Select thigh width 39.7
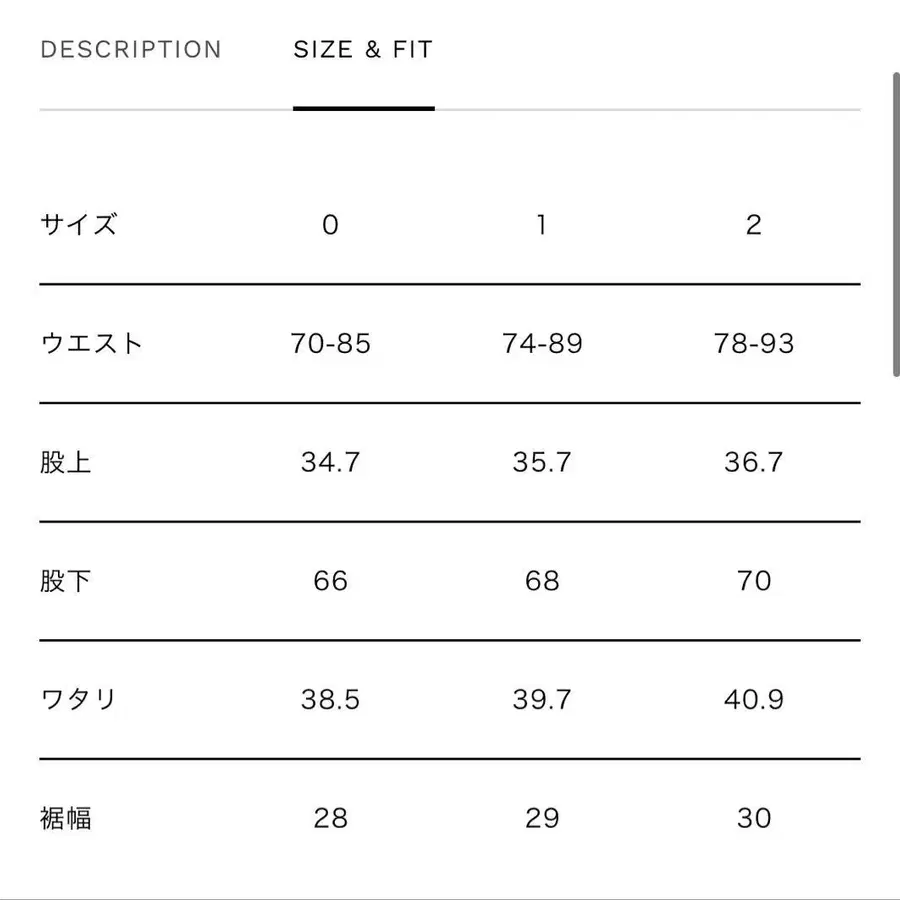Screen dimensions: 900x900 pos(541,699)
